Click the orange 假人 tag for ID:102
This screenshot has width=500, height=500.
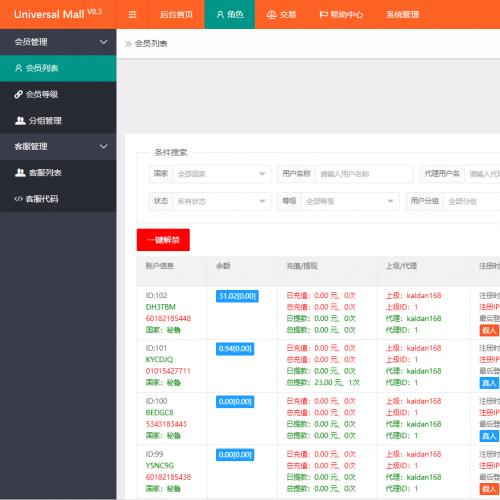pyautogui.click(x=489, y=330)
